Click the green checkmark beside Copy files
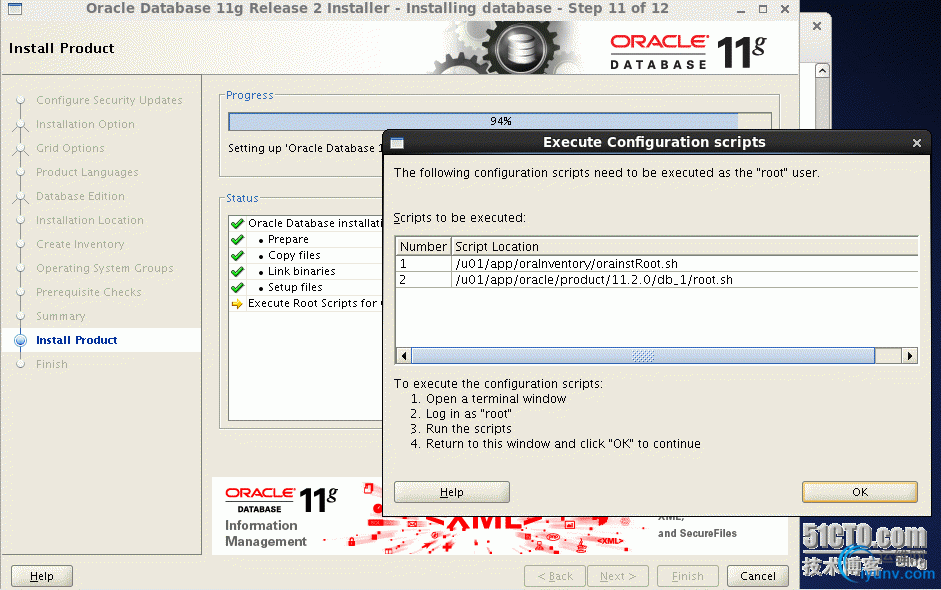Screen dimensions: 941x590 (x=238, y=256)
